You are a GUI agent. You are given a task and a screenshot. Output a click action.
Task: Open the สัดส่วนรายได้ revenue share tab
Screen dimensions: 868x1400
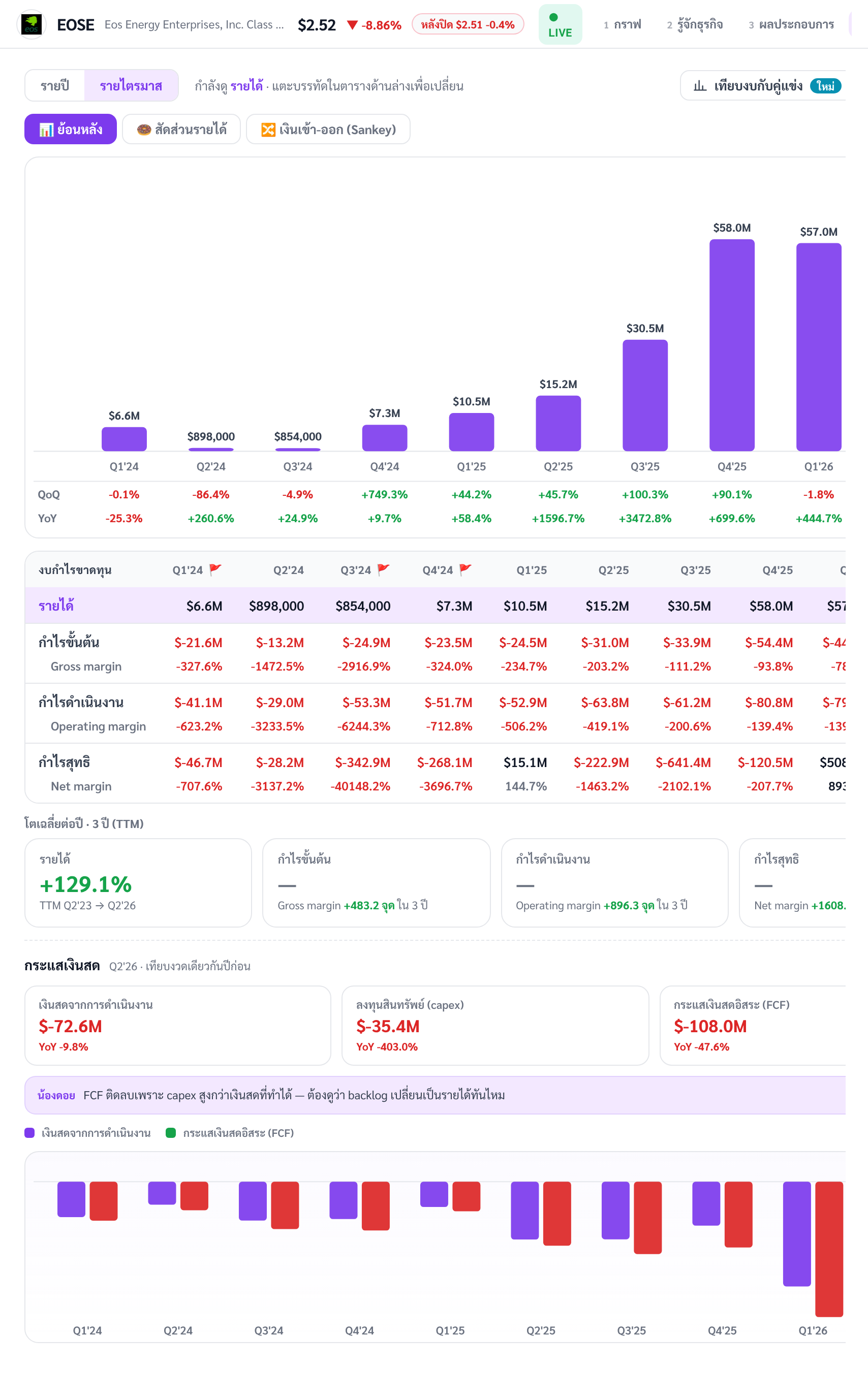[x=181, y=129]
